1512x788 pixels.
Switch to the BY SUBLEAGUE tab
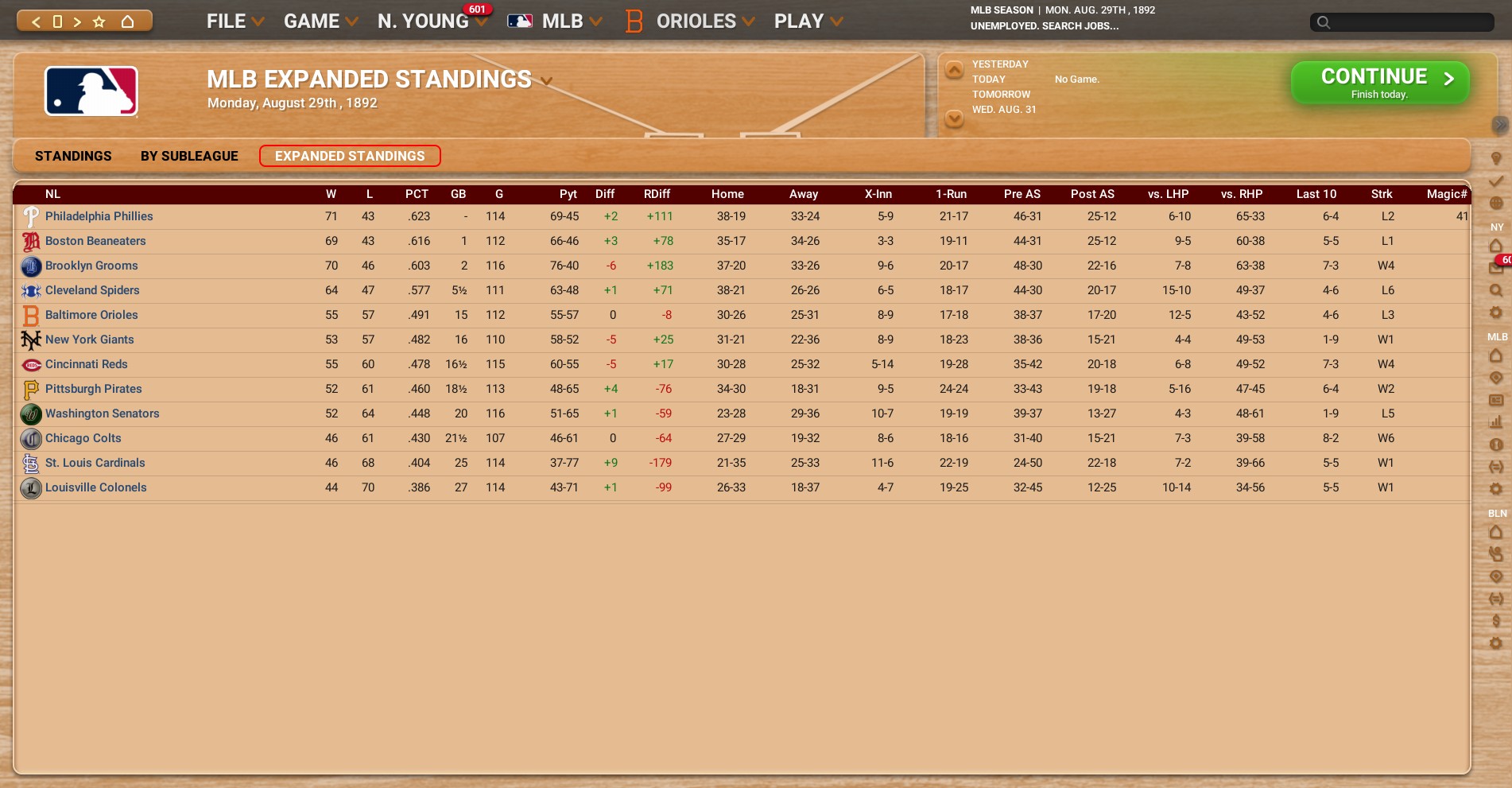click(189, 156)
